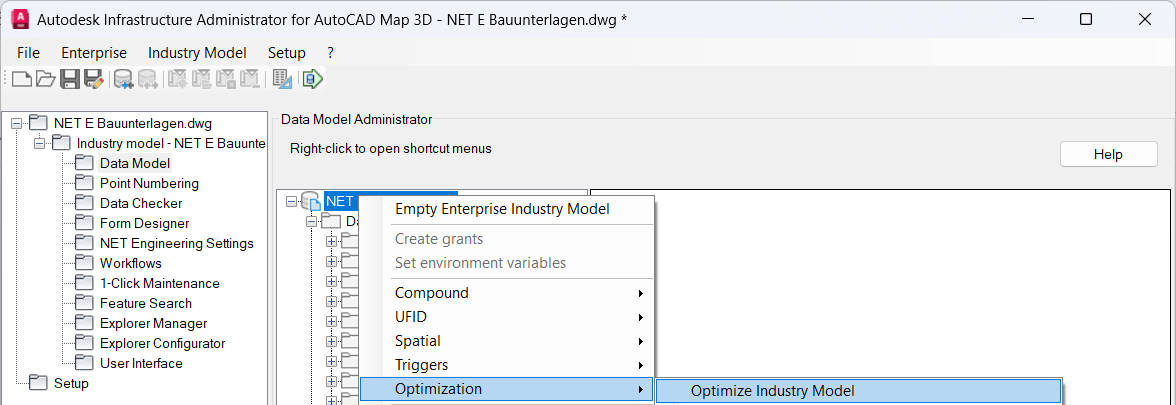The image size is (1176, 405).
Task: Click the Autodesk app logo in title bar
Action: click(x=19, y=19)
